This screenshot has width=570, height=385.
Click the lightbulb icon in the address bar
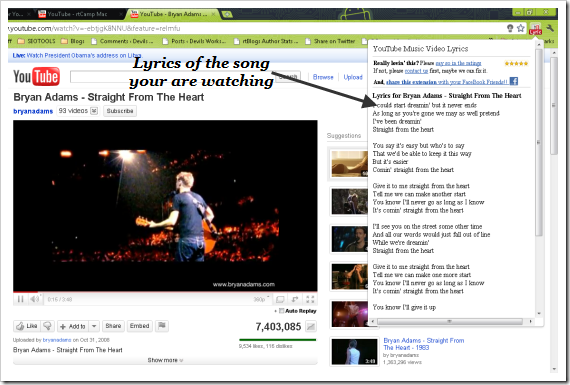click(x=510, y=28)
